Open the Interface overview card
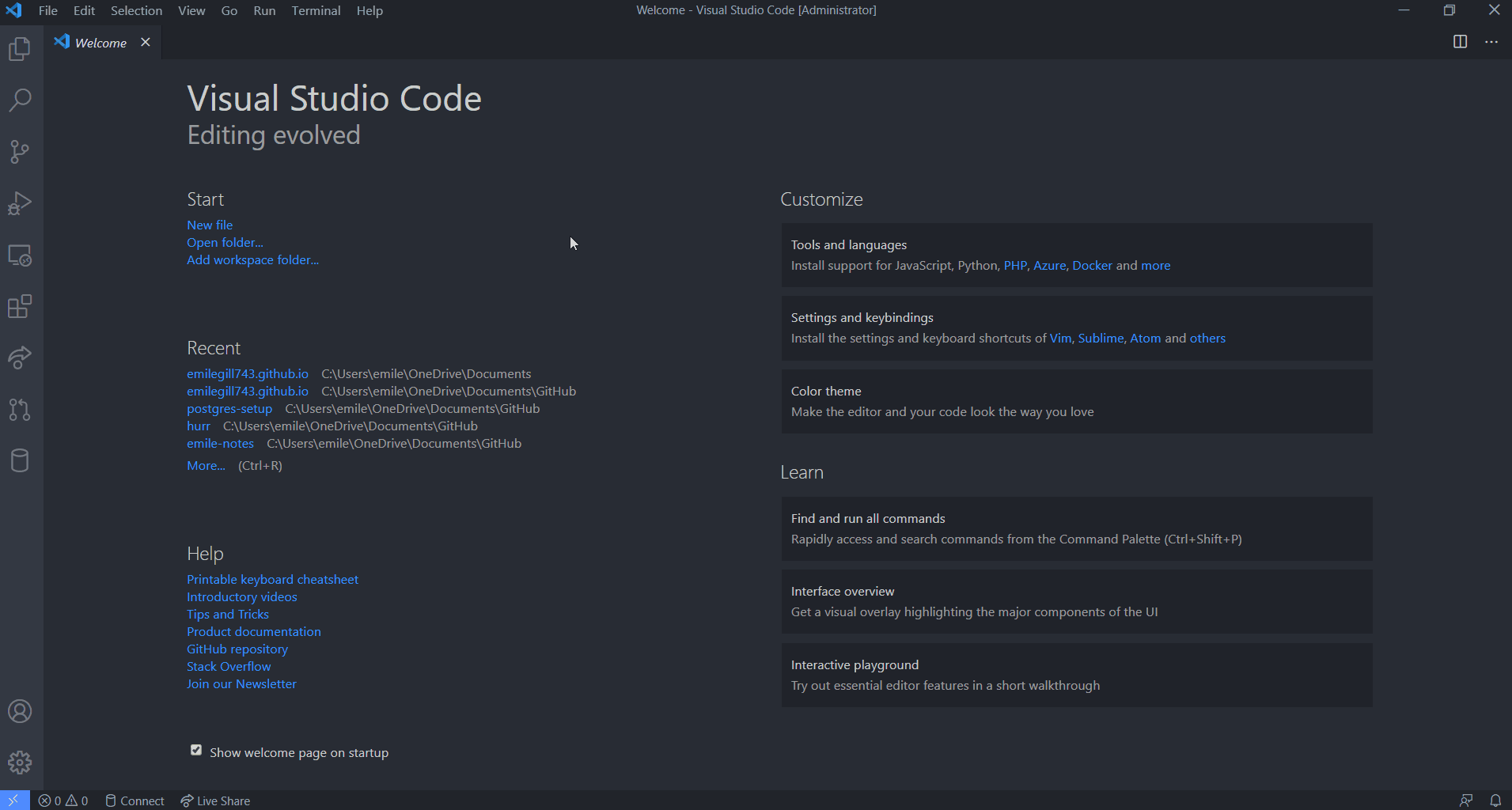Viewport: 1512px width, 810px height. pyautogui.click(x=1077, y=602)
